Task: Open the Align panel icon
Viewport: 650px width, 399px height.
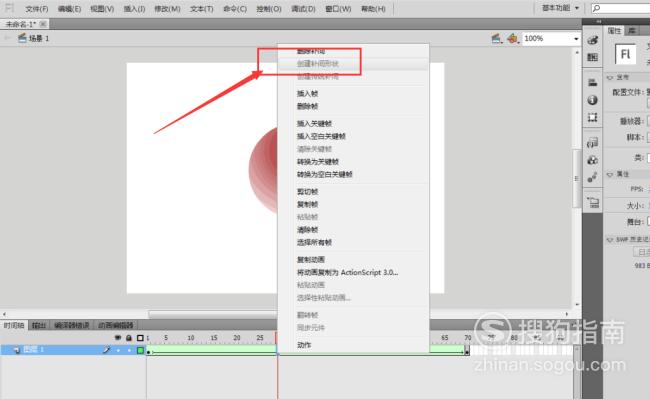Action: [x=592, y=83]
